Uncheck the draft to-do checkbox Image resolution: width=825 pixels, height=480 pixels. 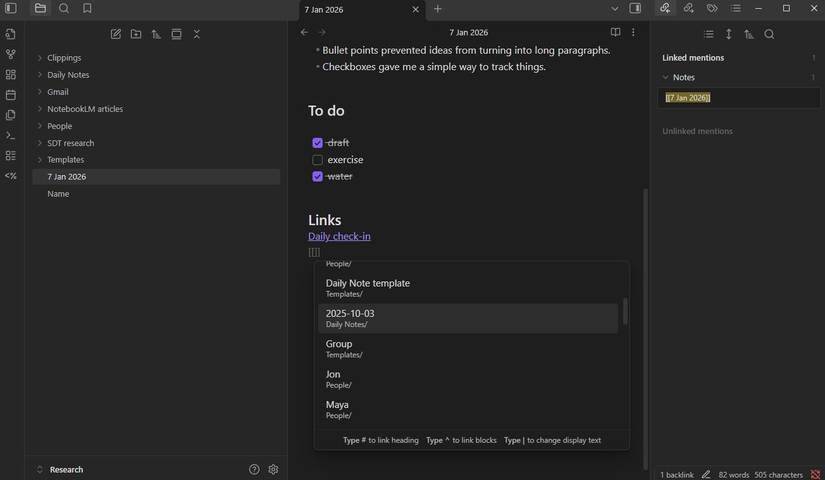pyautogui.click(x=317, y=143)
